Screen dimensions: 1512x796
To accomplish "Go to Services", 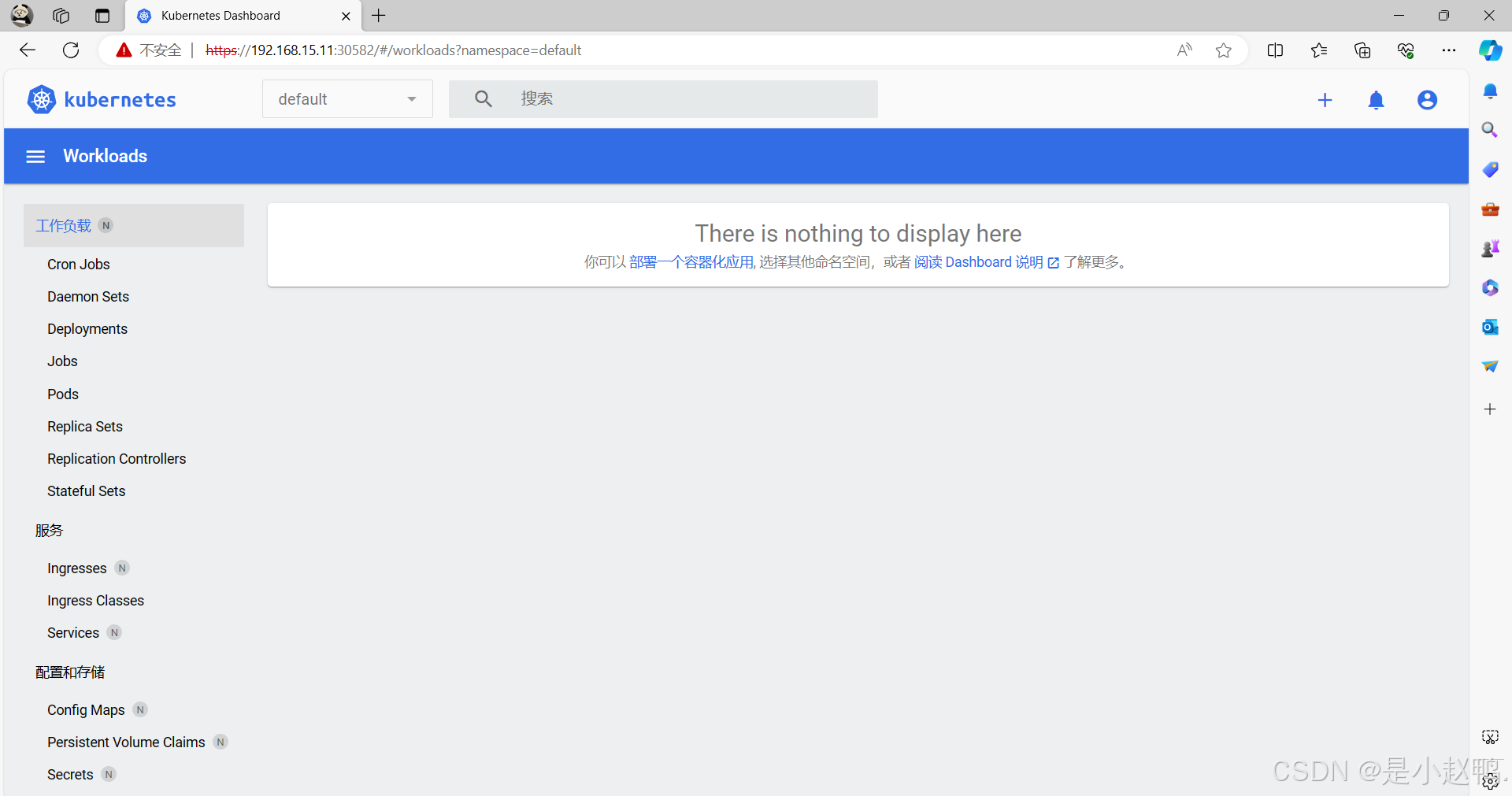I will (x=73, y=633).
